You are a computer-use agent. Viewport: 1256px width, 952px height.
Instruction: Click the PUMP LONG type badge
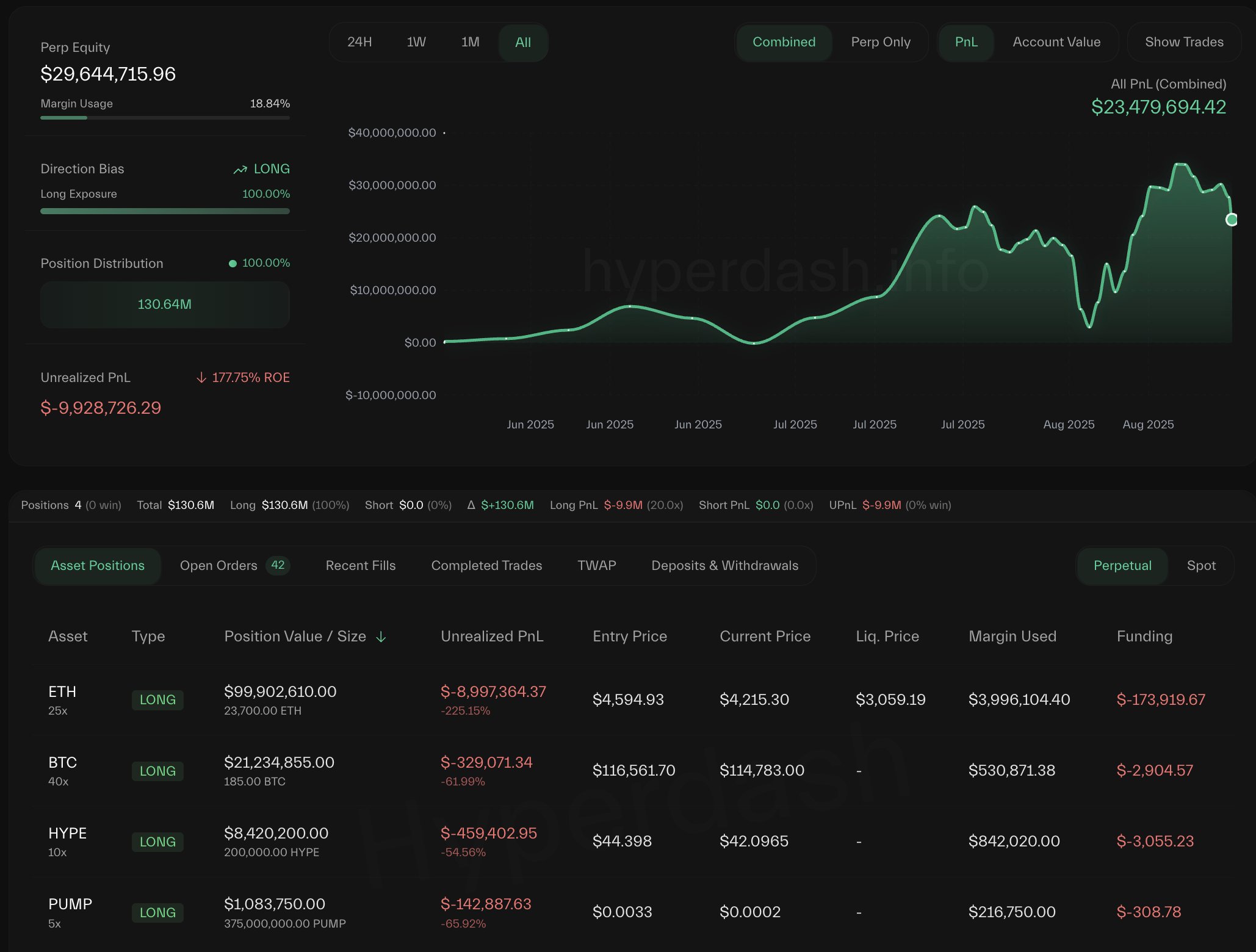tap(157, 912)
